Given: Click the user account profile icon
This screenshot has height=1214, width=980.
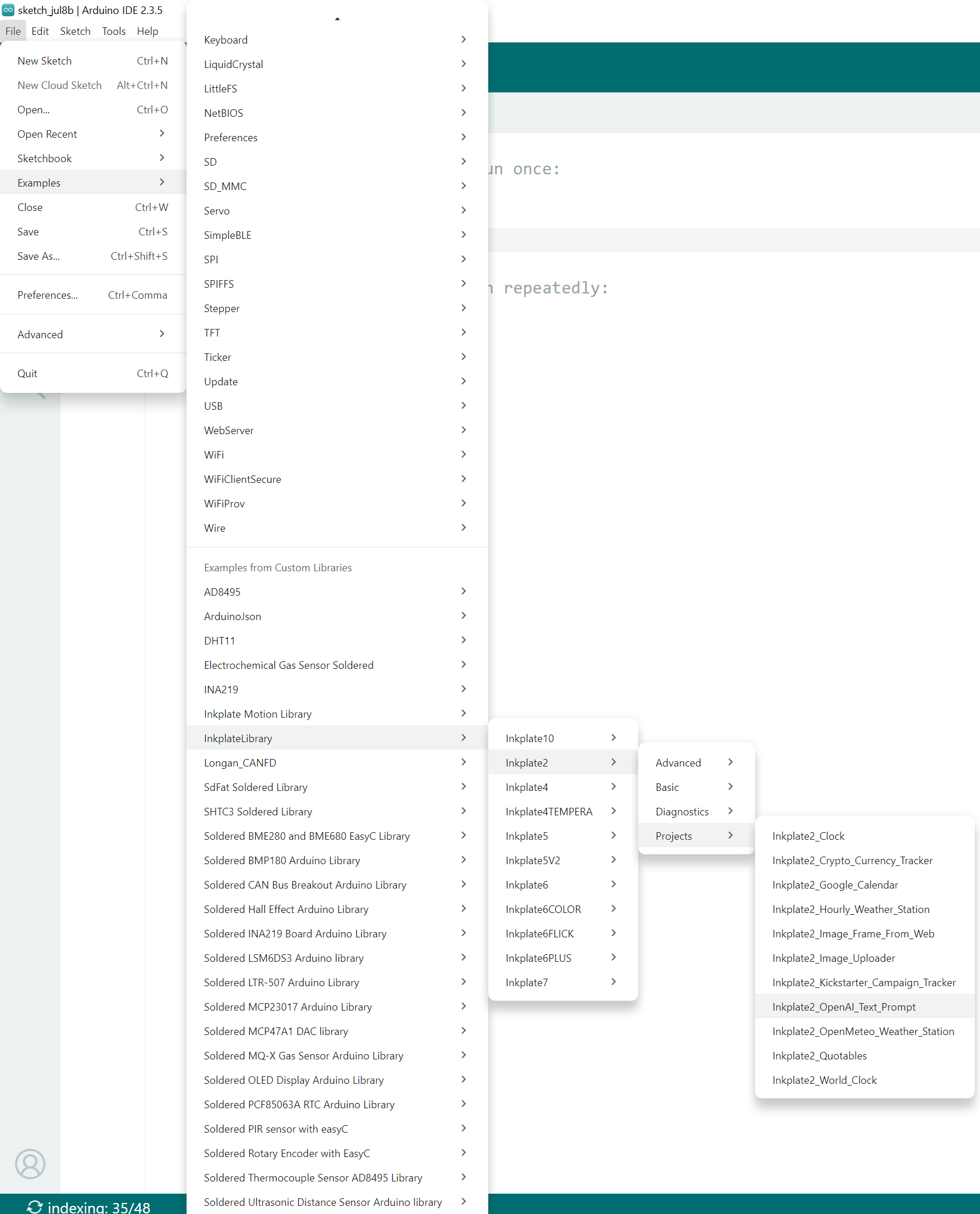Looking at the screenshot, I should [x=30, y=1163].
